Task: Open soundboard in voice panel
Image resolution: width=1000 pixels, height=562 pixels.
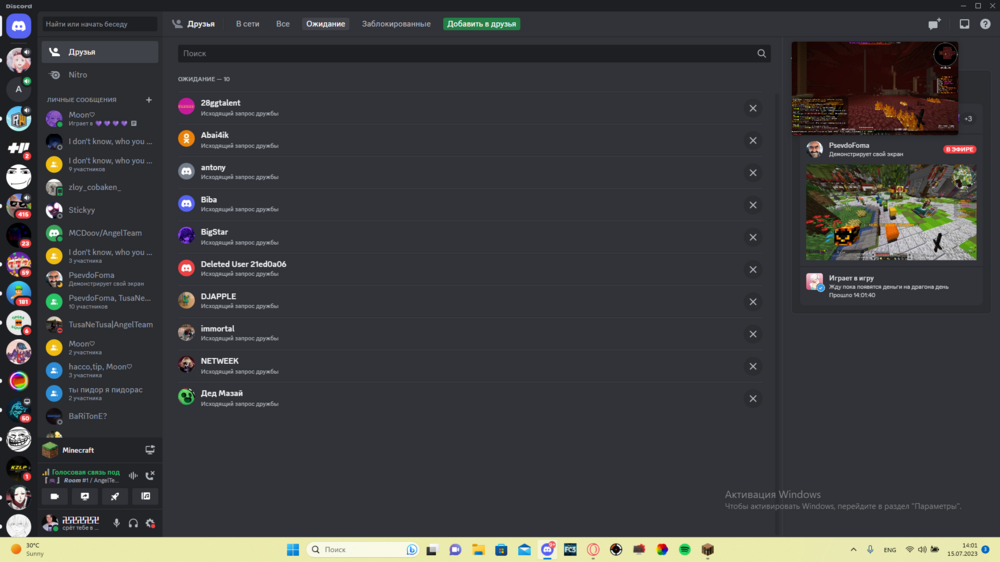Action: coord(145,496)
